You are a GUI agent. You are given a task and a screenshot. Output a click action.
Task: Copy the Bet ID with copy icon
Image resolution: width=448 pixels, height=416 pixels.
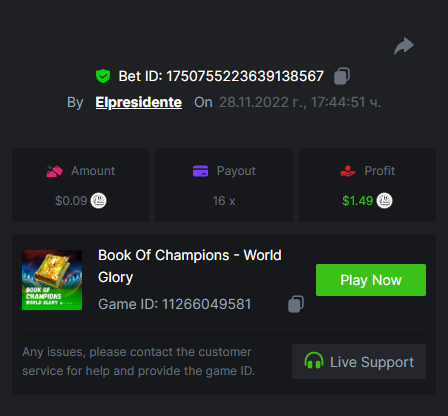pos(342,76)
